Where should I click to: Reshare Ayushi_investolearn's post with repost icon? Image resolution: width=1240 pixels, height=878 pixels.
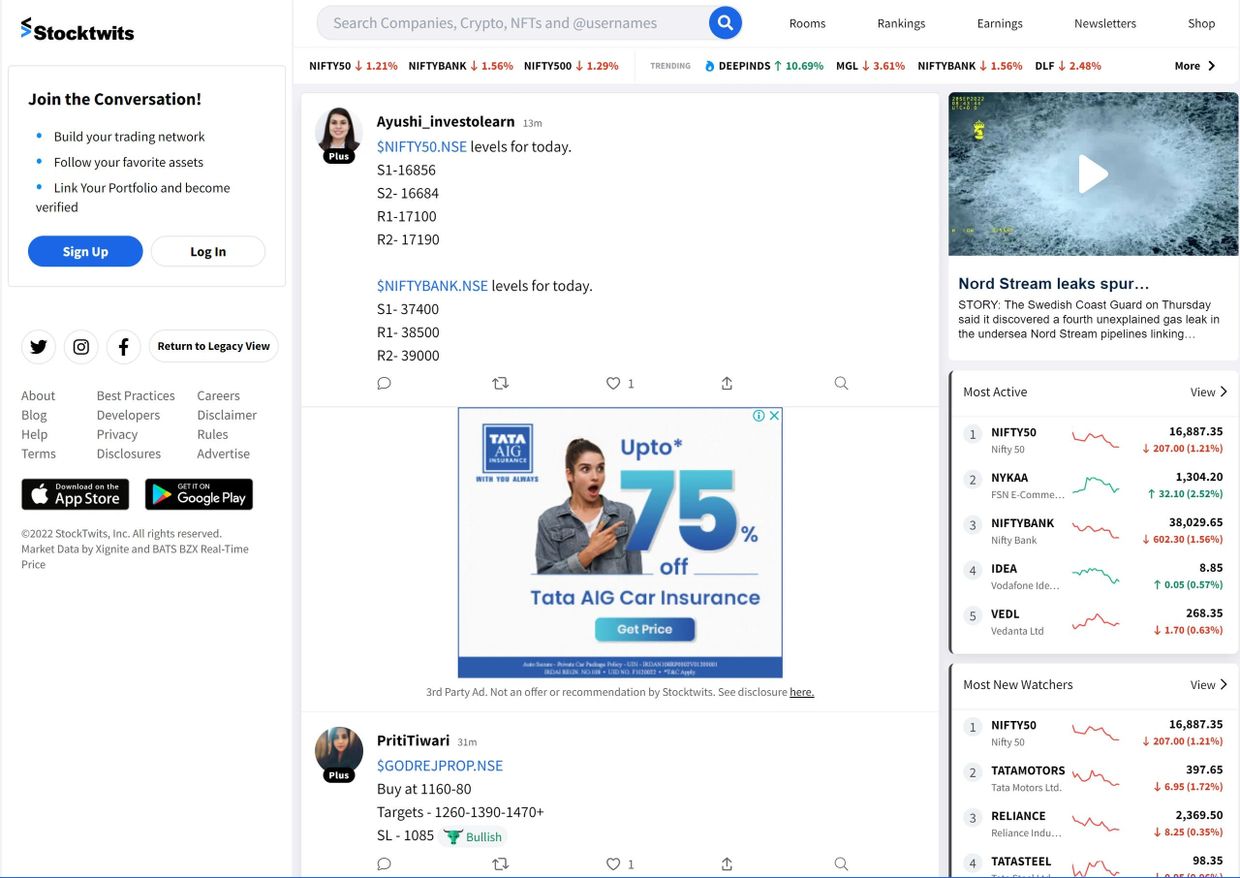click(501, 383)
